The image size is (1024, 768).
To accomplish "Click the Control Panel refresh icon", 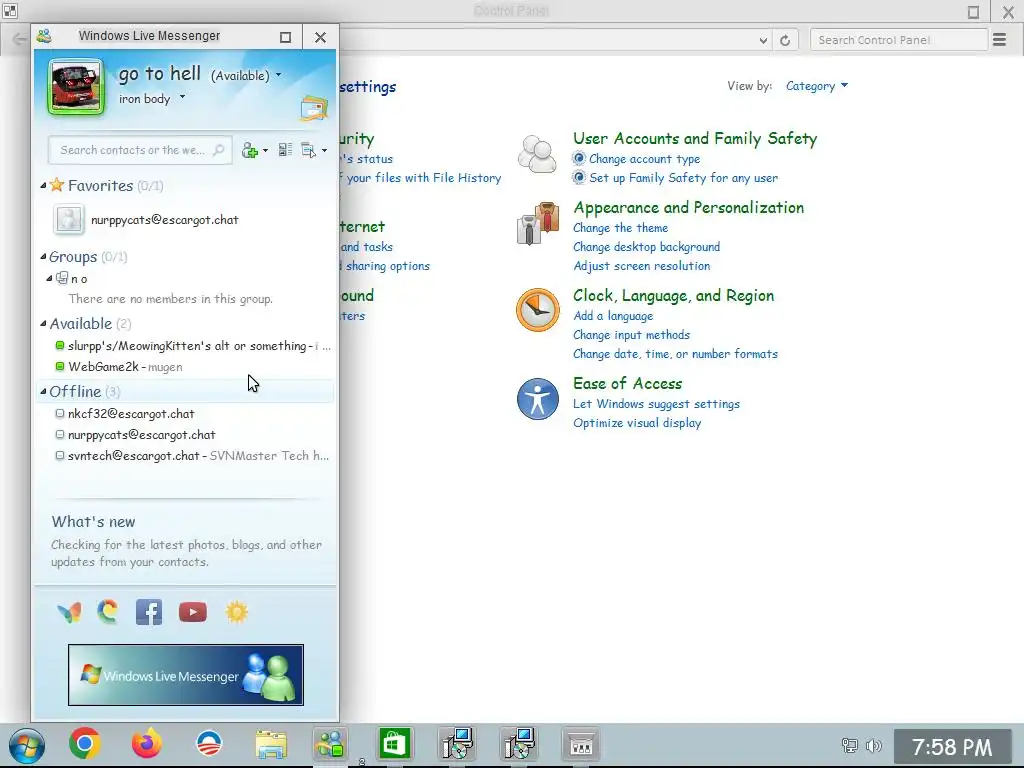I will tap(785, 40).
